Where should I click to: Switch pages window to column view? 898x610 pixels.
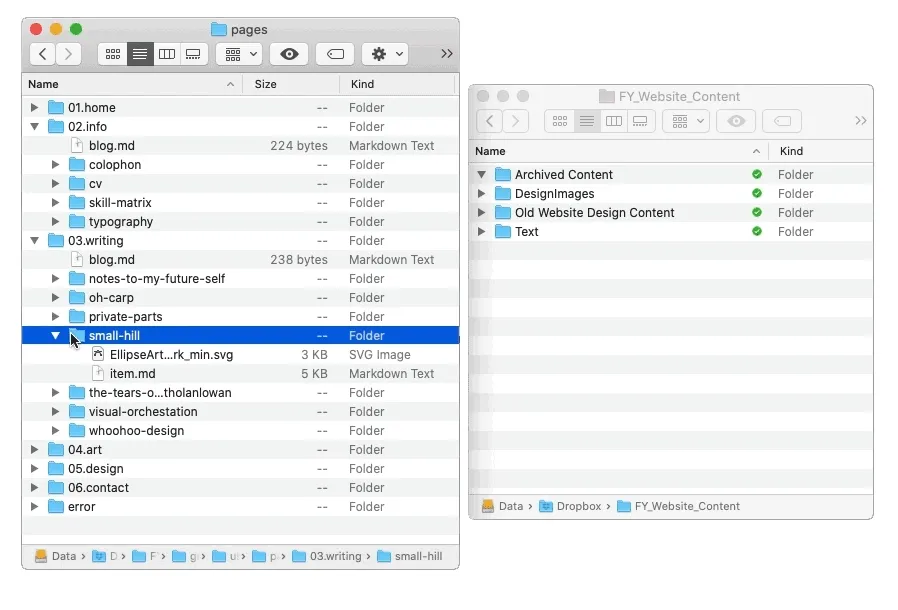pyautogui.click(x=167, y=54)
